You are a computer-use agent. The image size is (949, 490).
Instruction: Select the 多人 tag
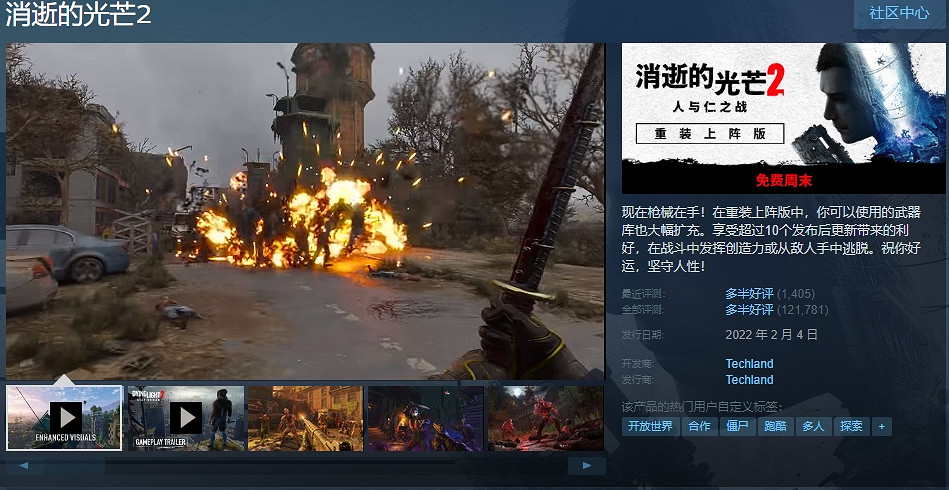813,426
